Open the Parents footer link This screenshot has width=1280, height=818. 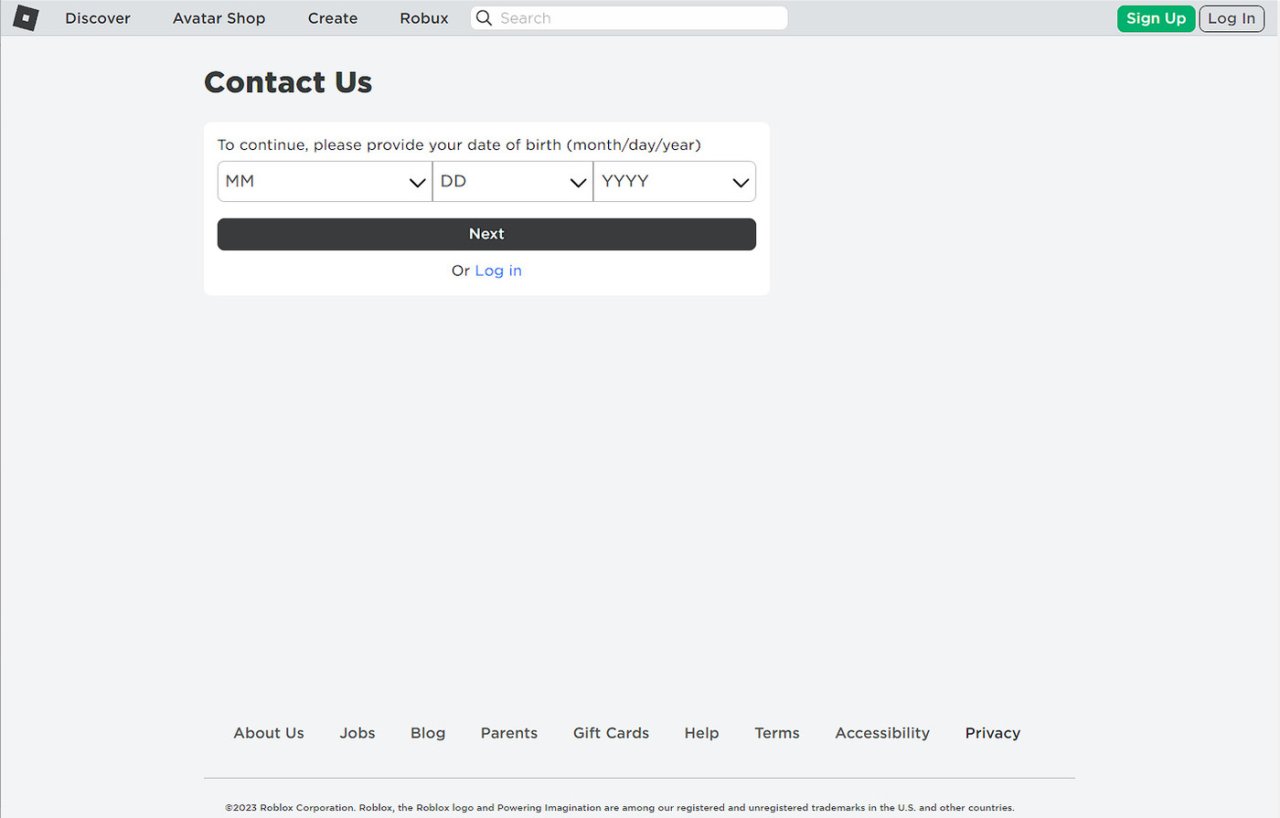509,733
